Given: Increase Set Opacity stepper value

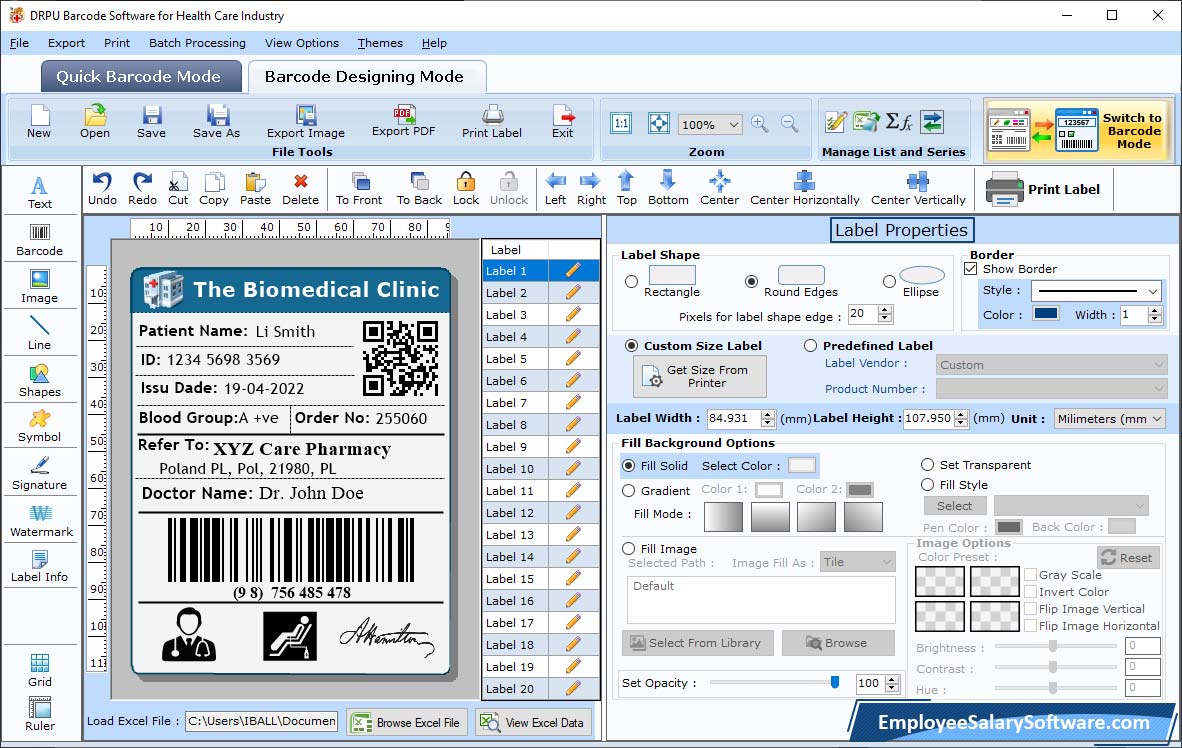Looking at the screenshot, I should coord(893,679).
